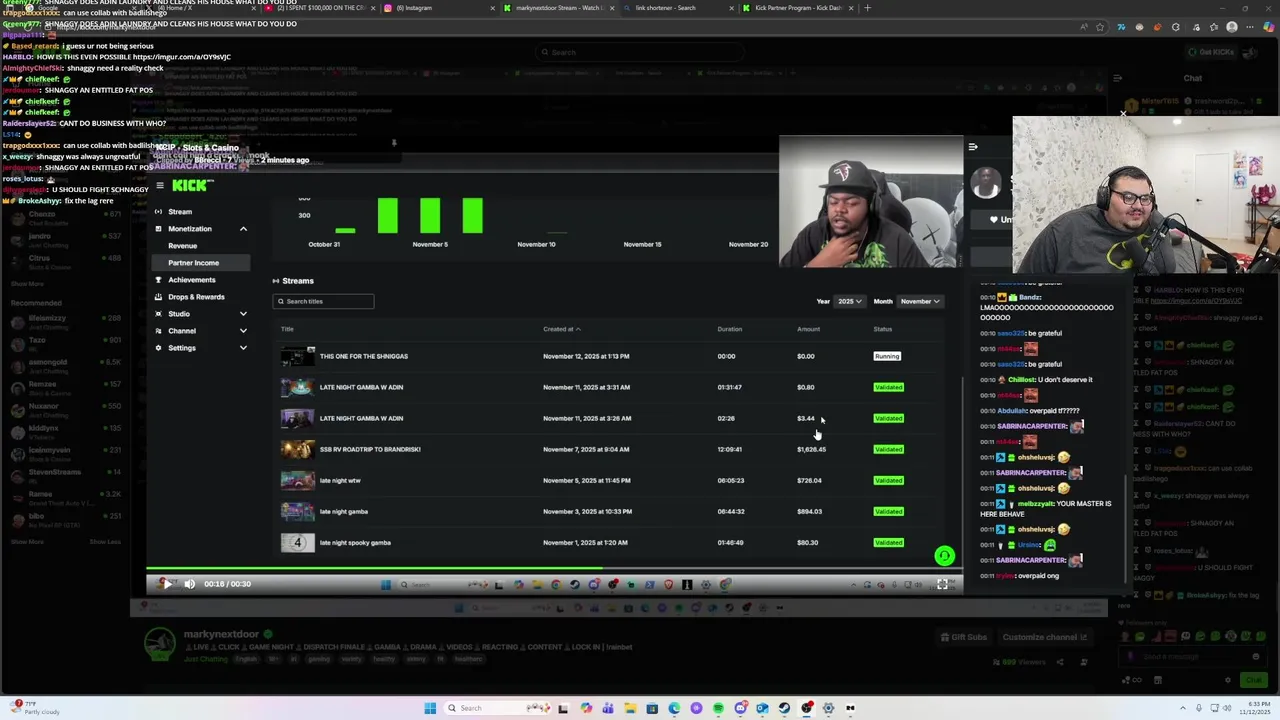The height and width of the screenshot is (720, 1280).
Task: Click the Running status badge
Action: point(887,356)
